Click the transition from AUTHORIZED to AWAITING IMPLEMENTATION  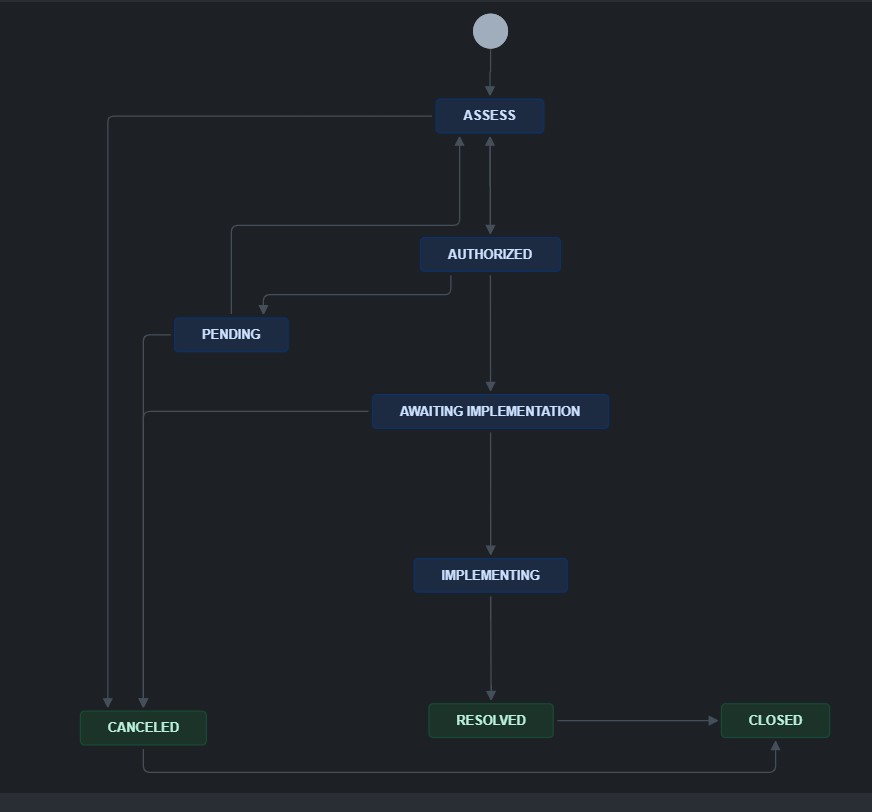point(490,333)
